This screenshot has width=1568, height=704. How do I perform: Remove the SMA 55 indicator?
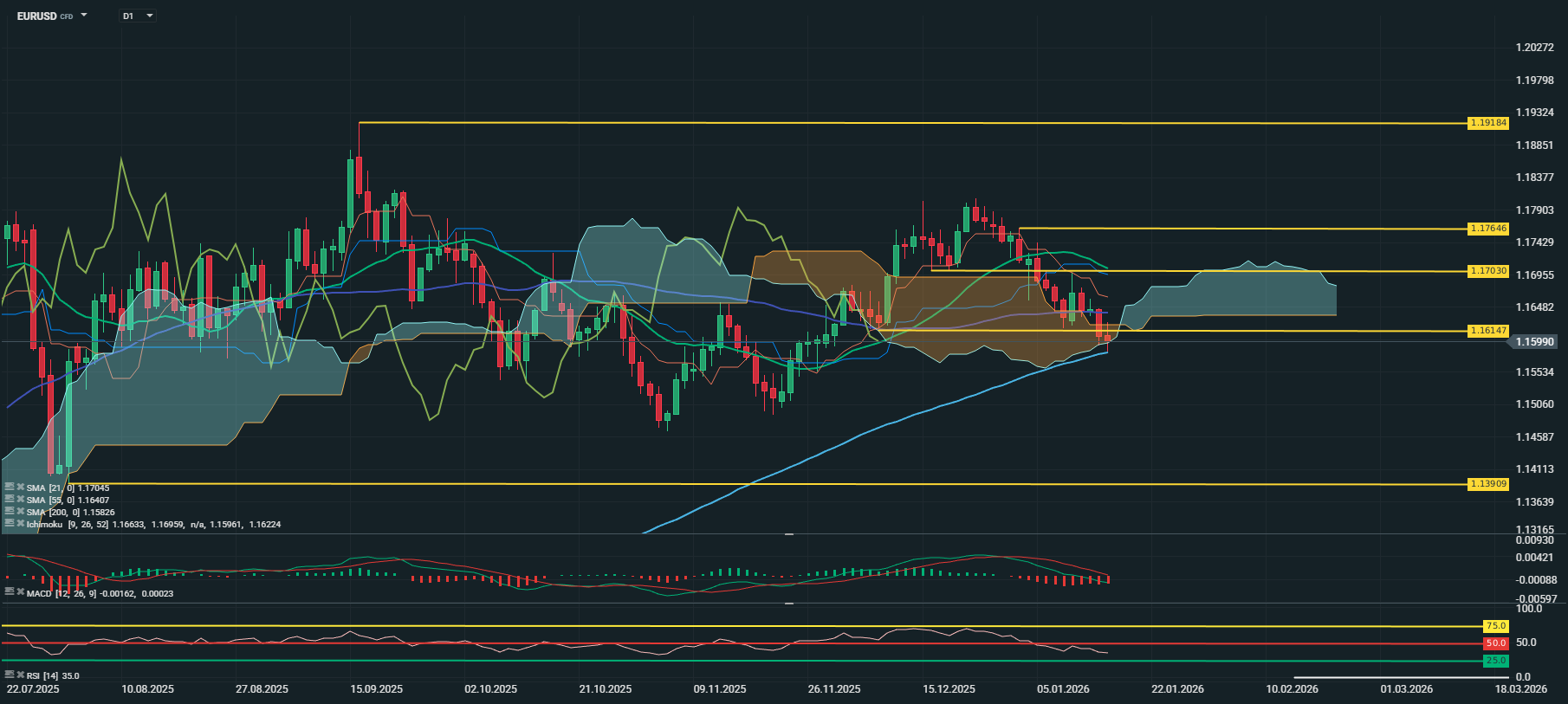pyautogui.click(x=20, y=500)
